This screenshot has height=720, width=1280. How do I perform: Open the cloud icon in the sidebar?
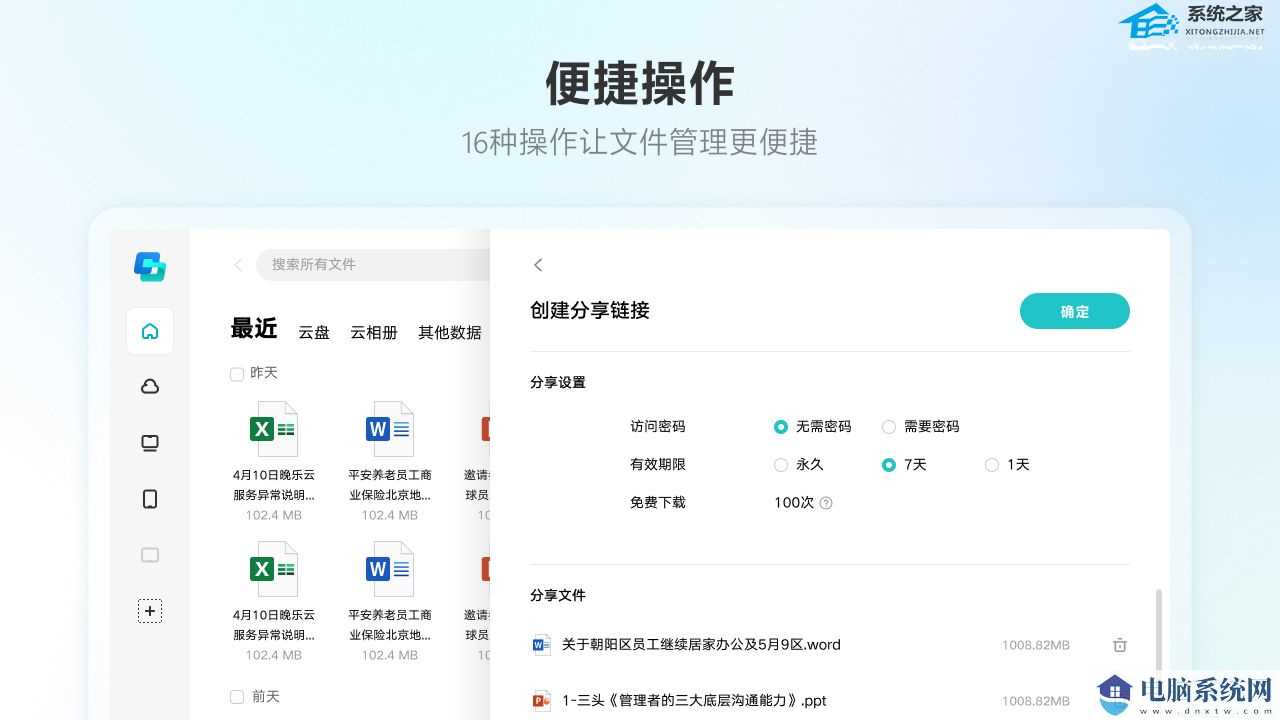pyautogui.click(x=150, y=387)
